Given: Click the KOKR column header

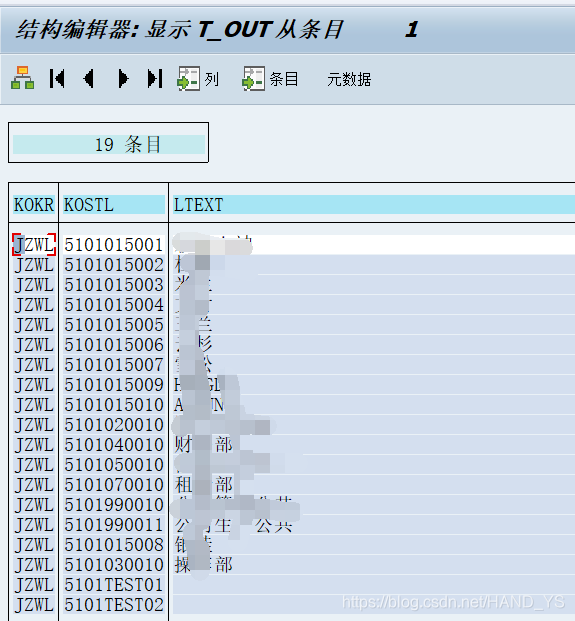Looking at the screenshot, I should click(34, 205).
